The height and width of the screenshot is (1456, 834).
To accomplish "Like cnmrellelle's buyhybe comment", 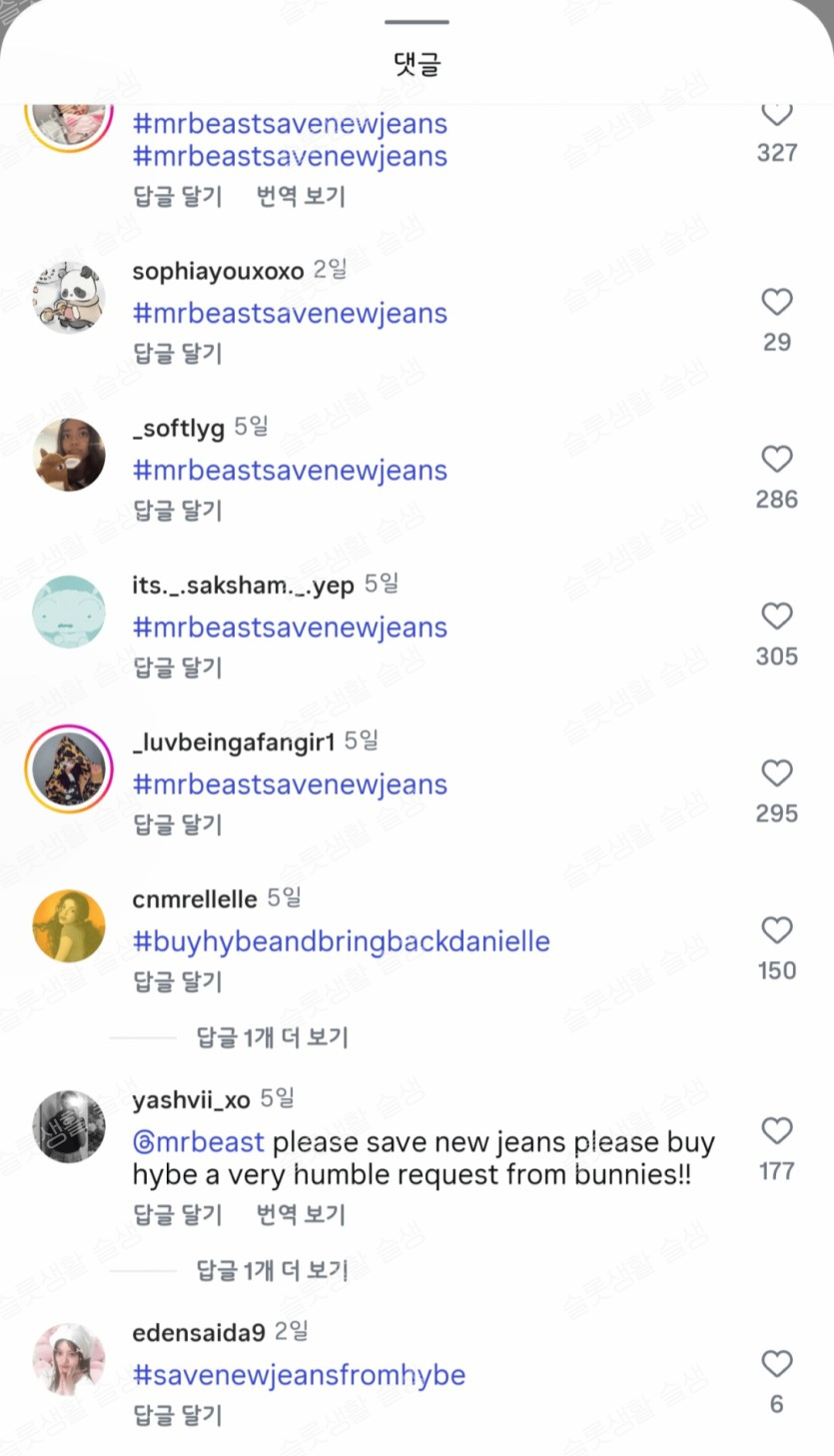I will coord(776,930).
